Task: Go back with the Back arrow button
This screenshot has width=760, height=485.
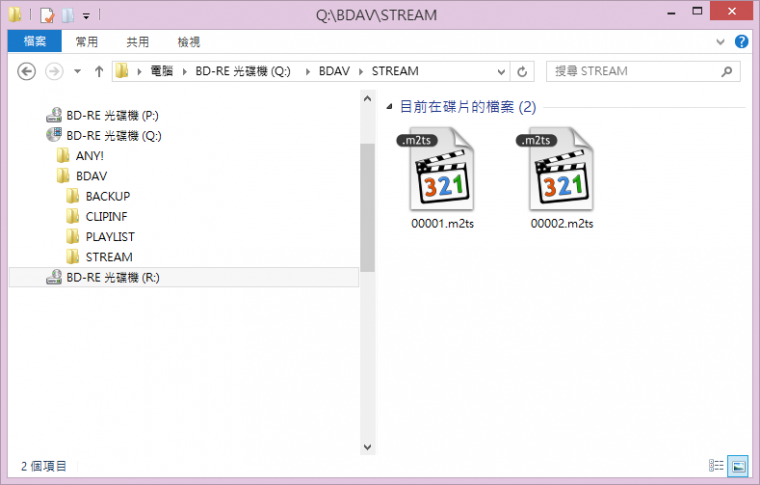Action: pos(27,72)
